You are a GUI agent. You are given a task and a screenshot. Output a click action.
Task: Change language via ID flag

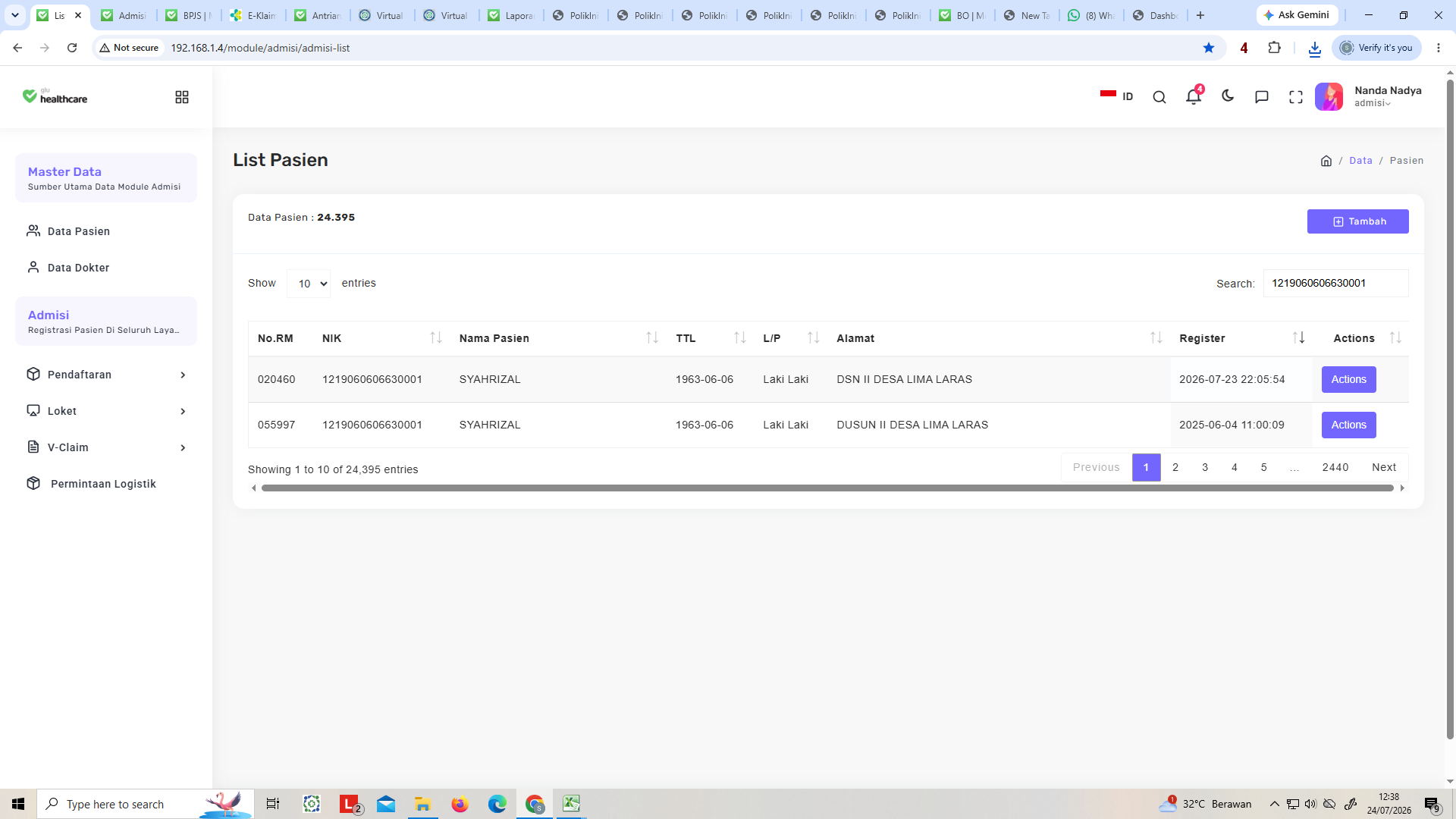[1116, 96]
